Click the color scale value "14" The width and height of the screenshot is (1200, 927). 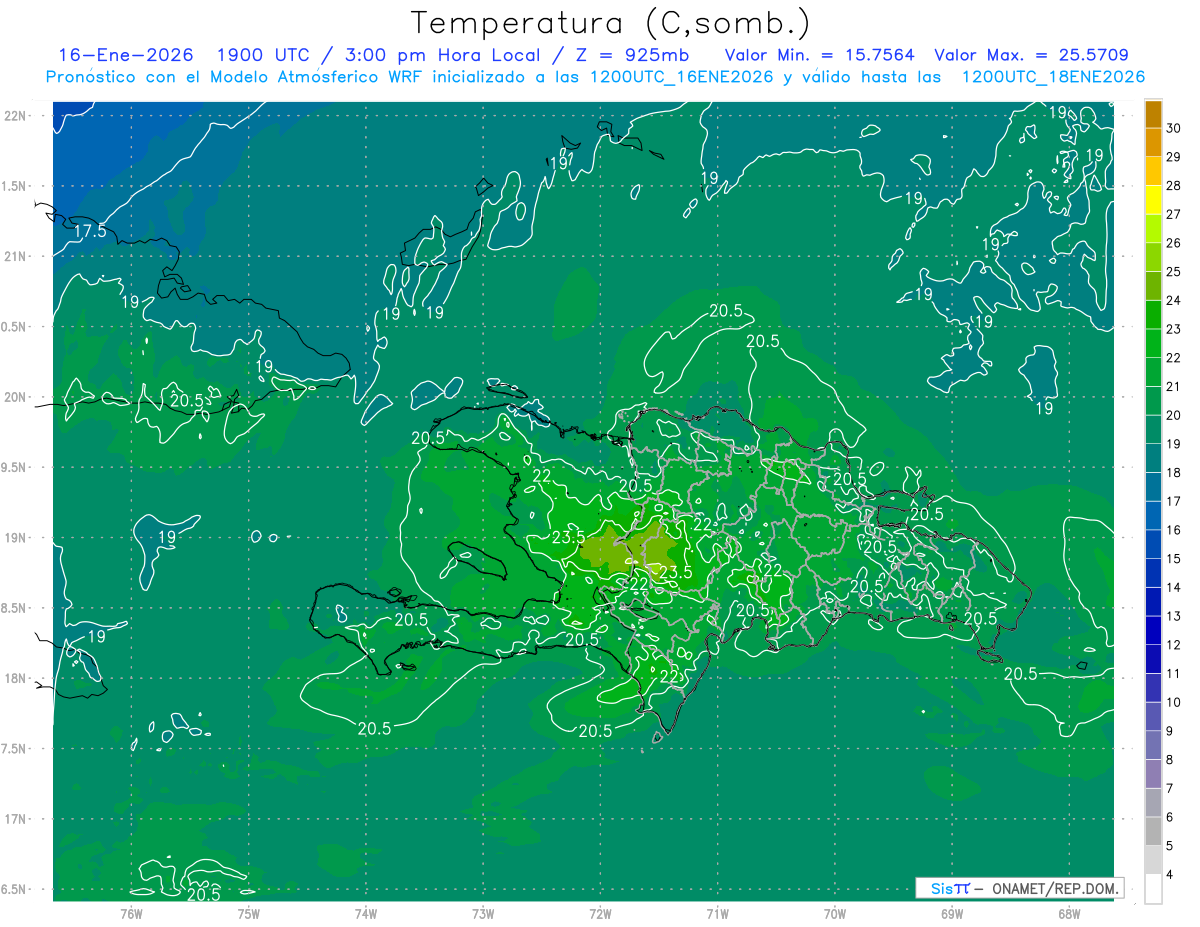click(1173, 587)
